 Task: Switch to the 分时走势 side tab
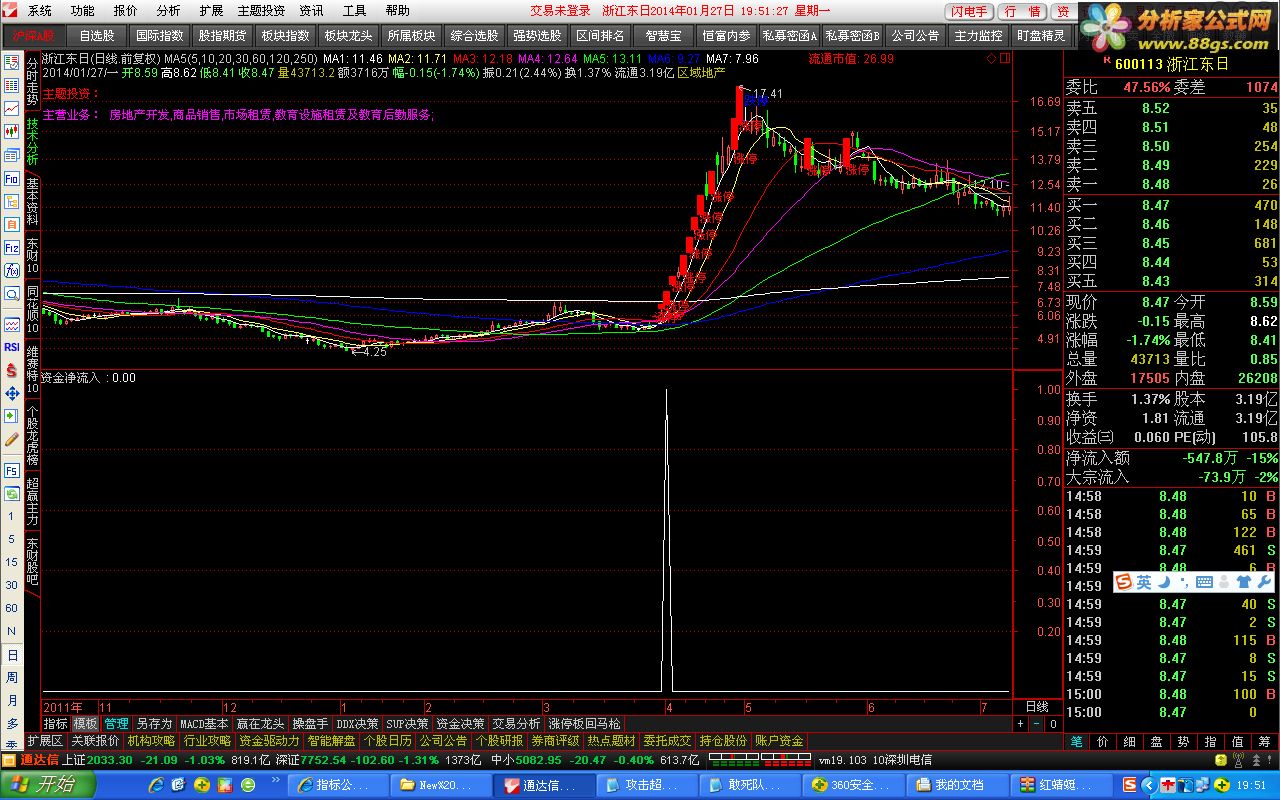click(32, 83)
